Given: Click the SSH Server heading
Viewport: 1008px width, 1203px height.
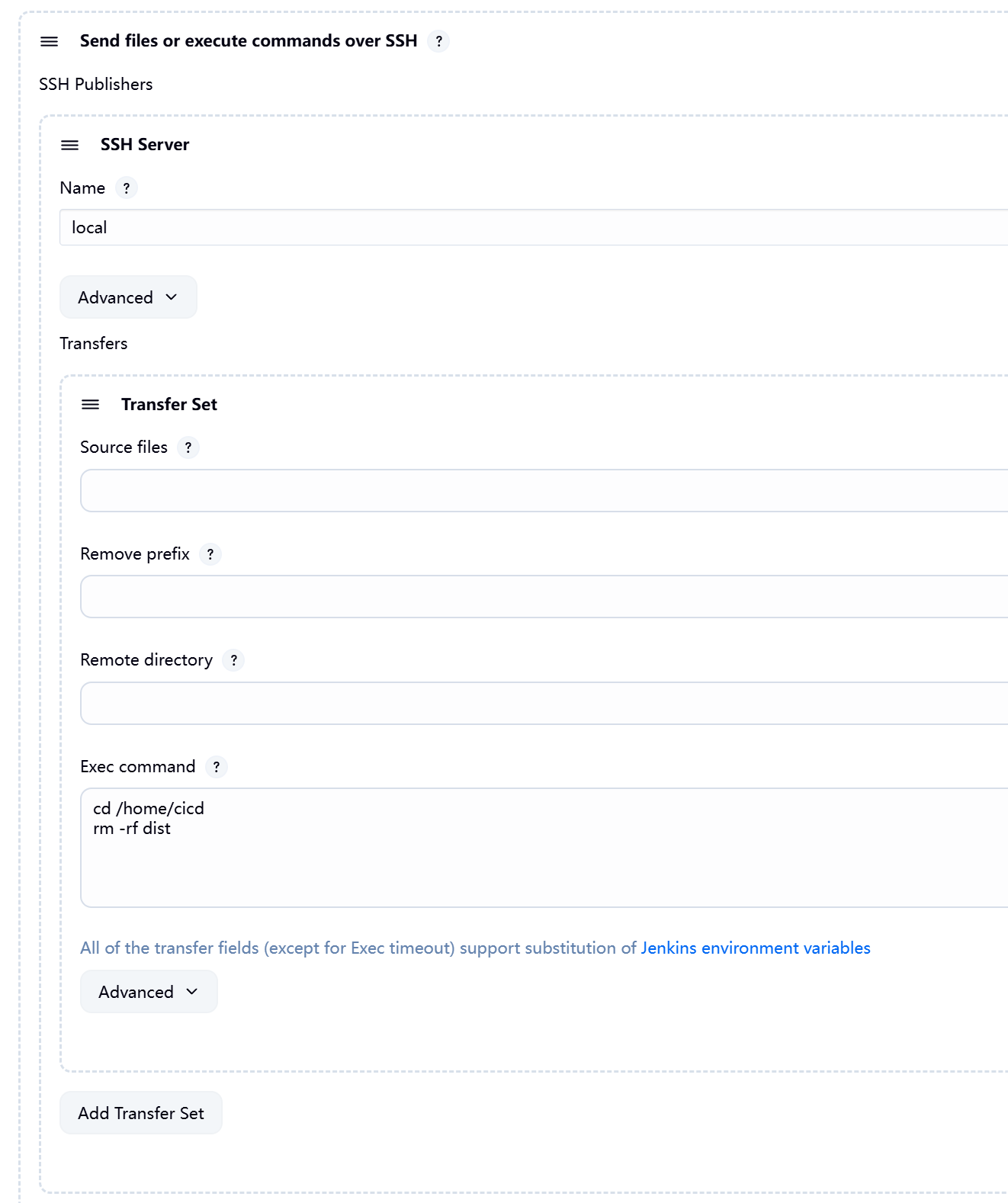Looking at the screenshot, I should 145,145.
